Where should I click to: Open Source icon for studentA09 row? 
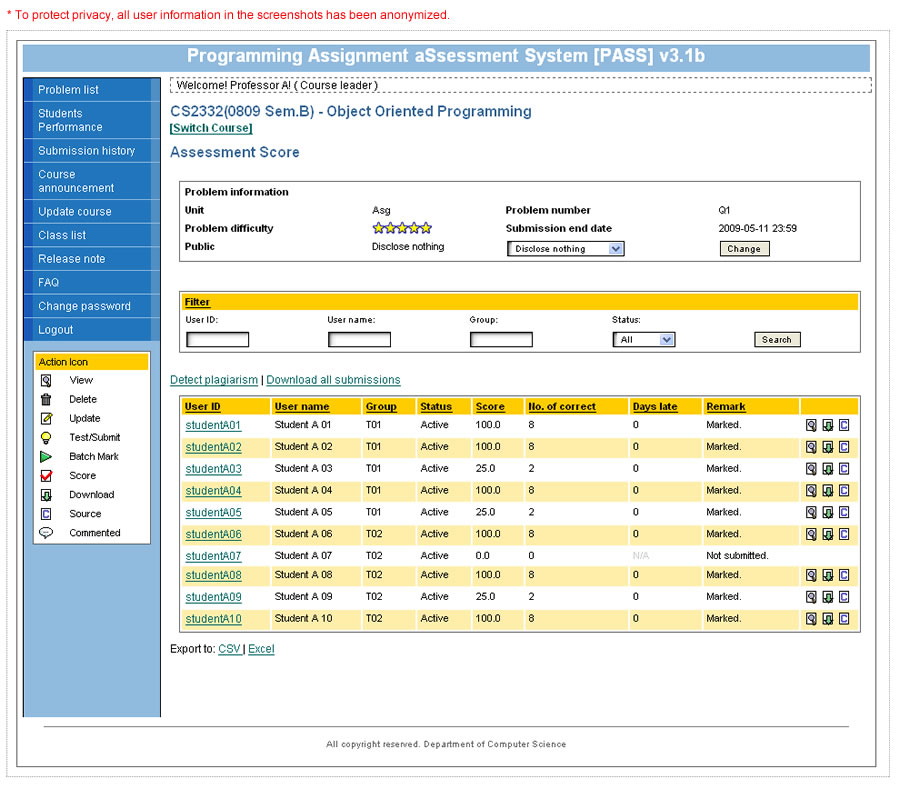pyautogui.click(x=844, y=597)
